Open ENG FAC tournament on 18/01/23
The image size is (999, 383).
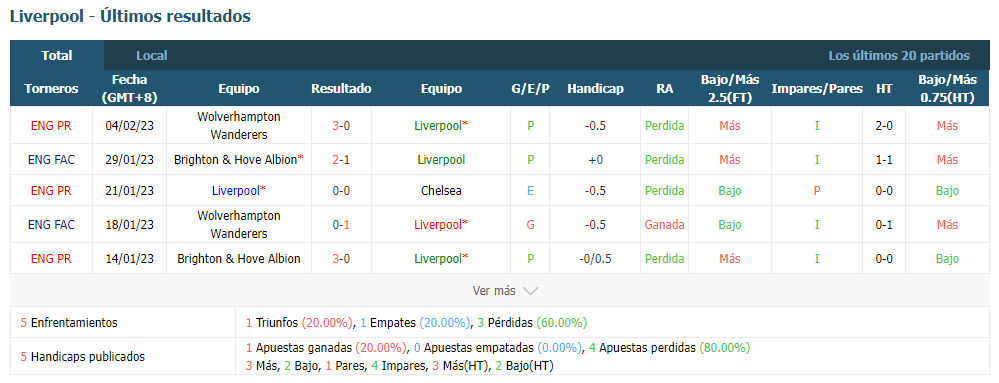click(x=51, y=224)
